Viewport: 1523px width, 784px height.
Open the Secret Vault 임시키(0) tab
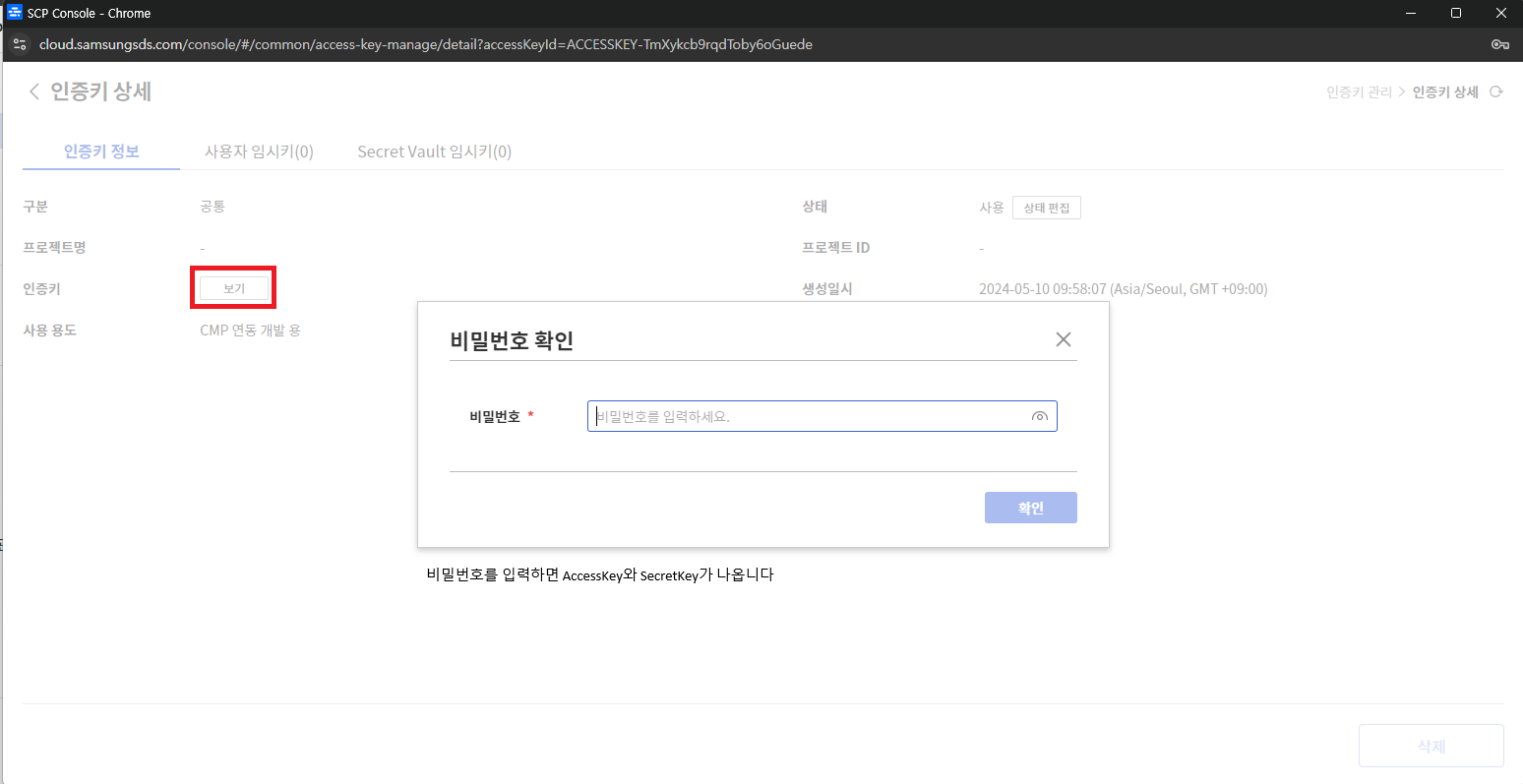[x=434, y=151]
